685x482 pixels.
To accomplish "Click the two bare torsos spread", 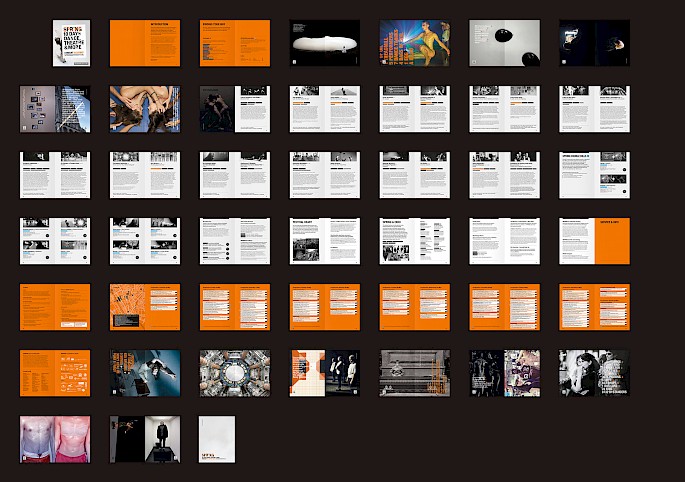I will click(55, 439).
